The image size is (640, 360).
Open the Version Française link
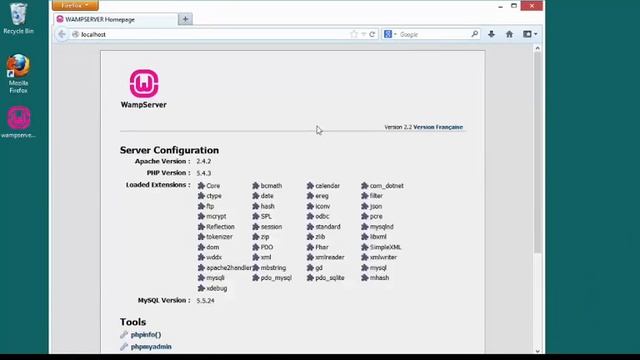(438, 127)
